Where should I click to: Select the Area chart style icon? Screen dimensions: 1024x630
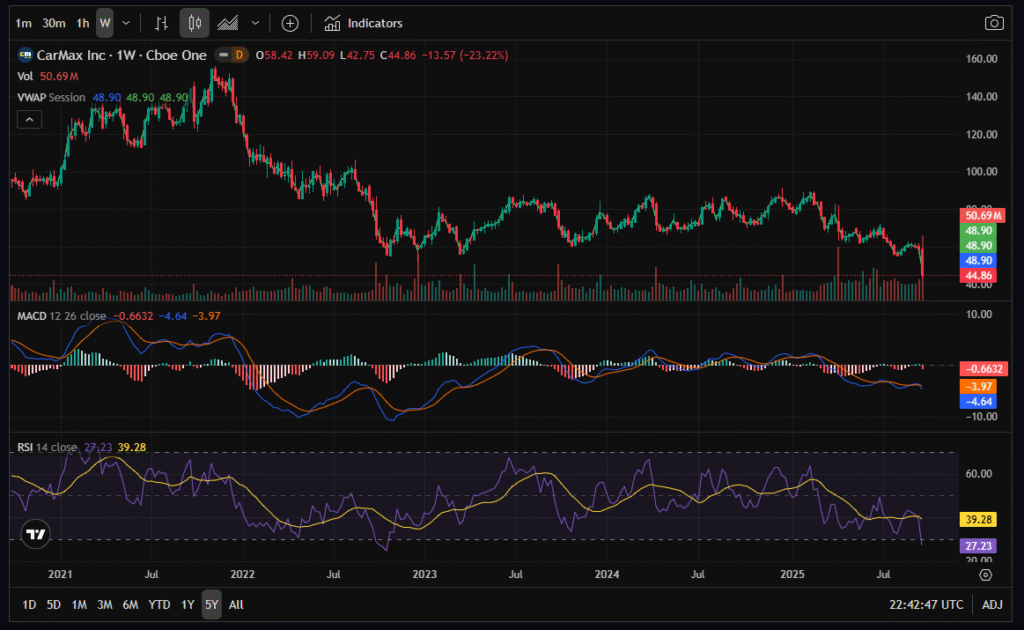(x=228, y=23)
